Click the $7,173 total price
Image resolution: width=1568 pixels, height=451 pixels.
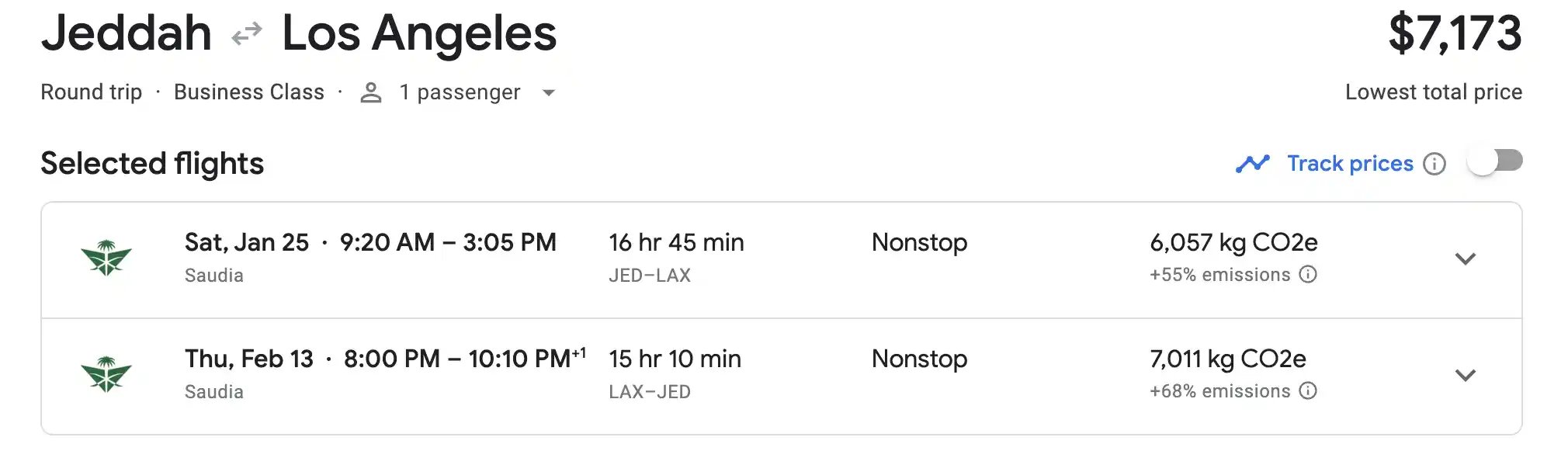(x=1455, y=33)
